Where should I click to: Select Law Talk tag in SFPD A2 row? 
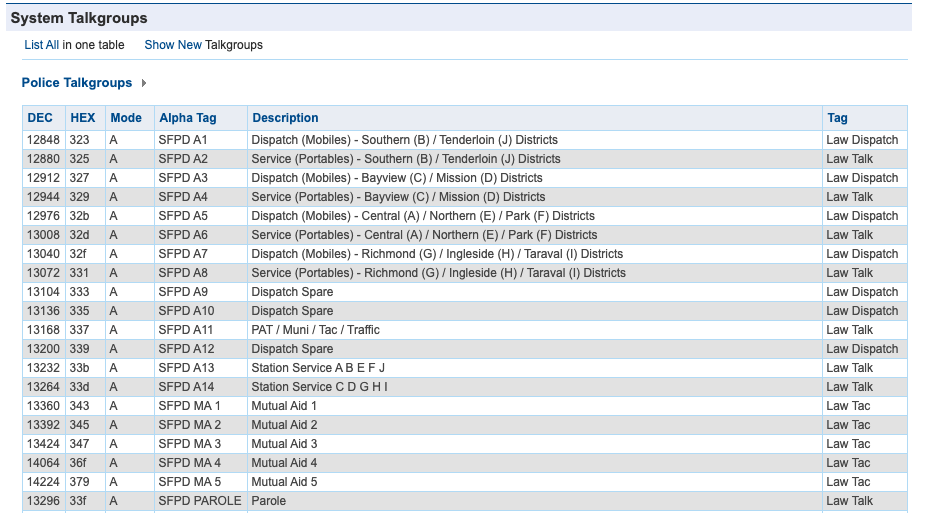coord(849,159)
